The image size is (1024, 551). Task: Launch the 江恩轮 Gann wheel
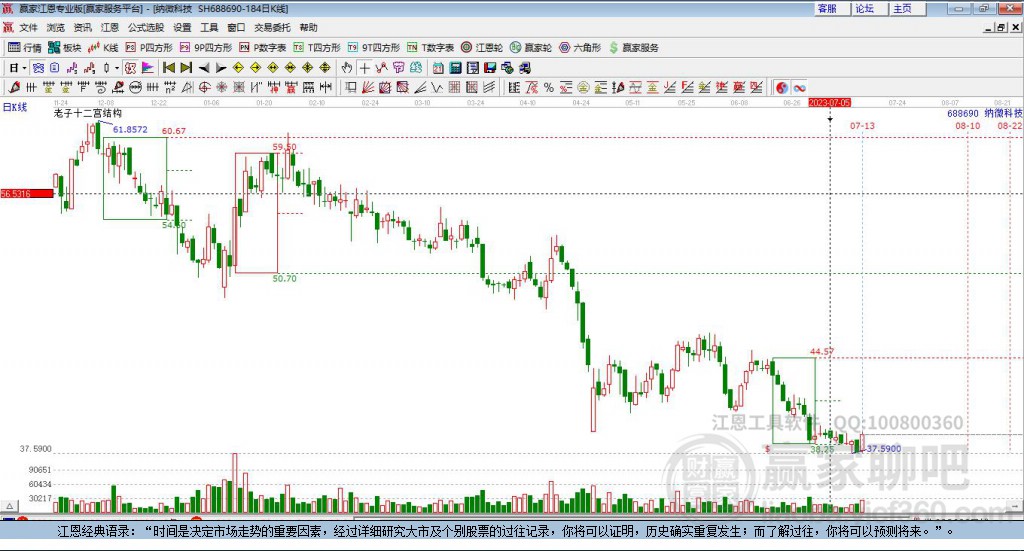[482, 48]
